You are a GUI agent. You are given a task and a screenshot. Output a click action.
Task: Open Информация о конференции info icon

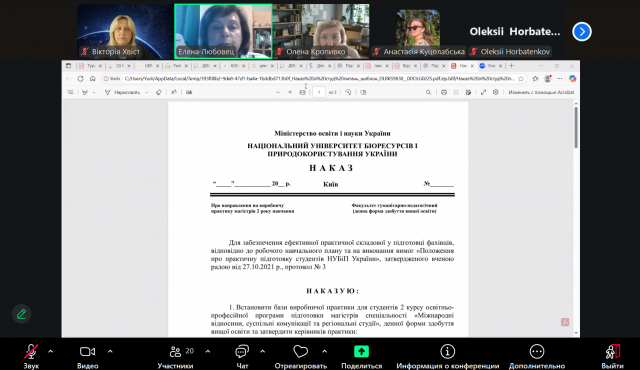[x=447, y=352]
